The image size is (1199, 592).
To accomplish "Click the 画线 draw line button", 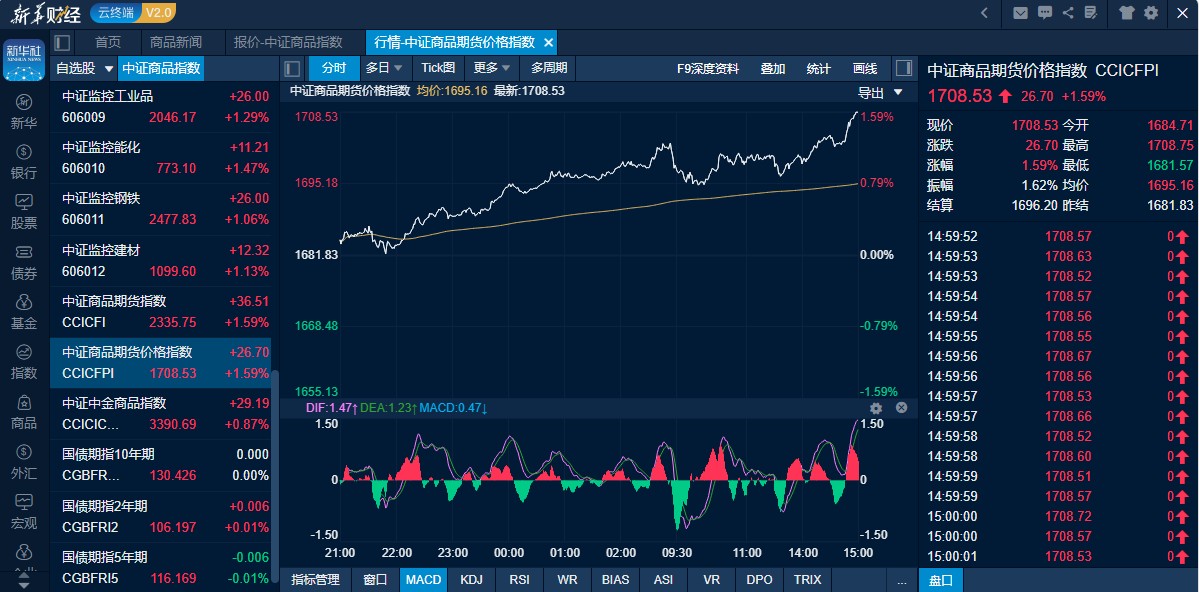I will pyautogui.click(x=865, y=69).
